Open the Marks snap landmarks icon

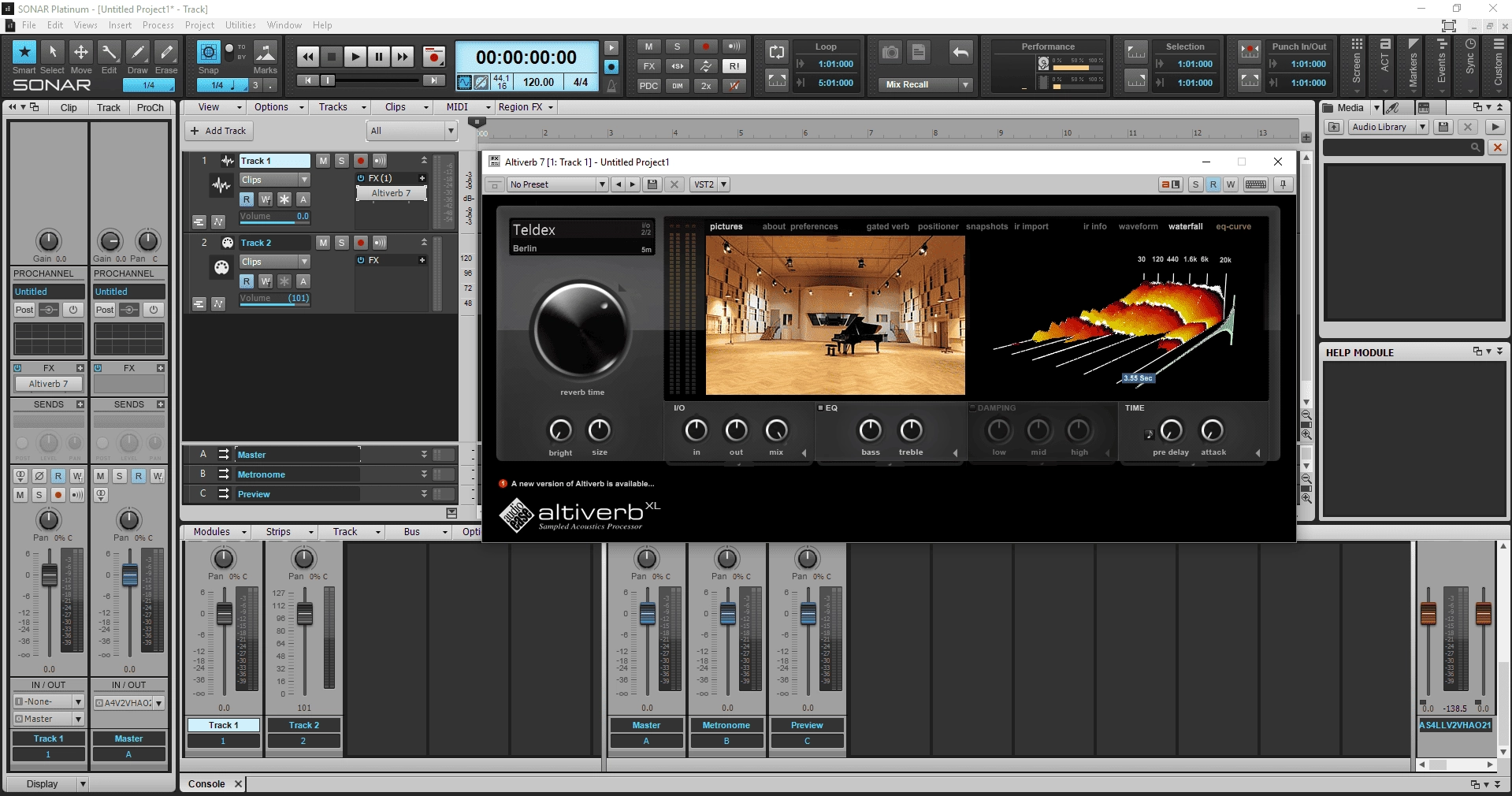266,52
